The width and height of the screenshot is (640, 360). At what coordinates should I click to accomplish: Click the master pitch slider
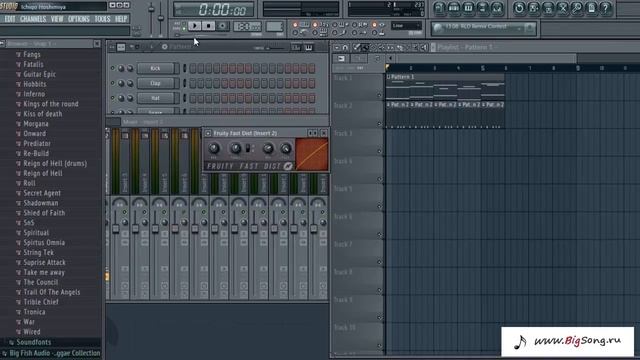(161, 18)
